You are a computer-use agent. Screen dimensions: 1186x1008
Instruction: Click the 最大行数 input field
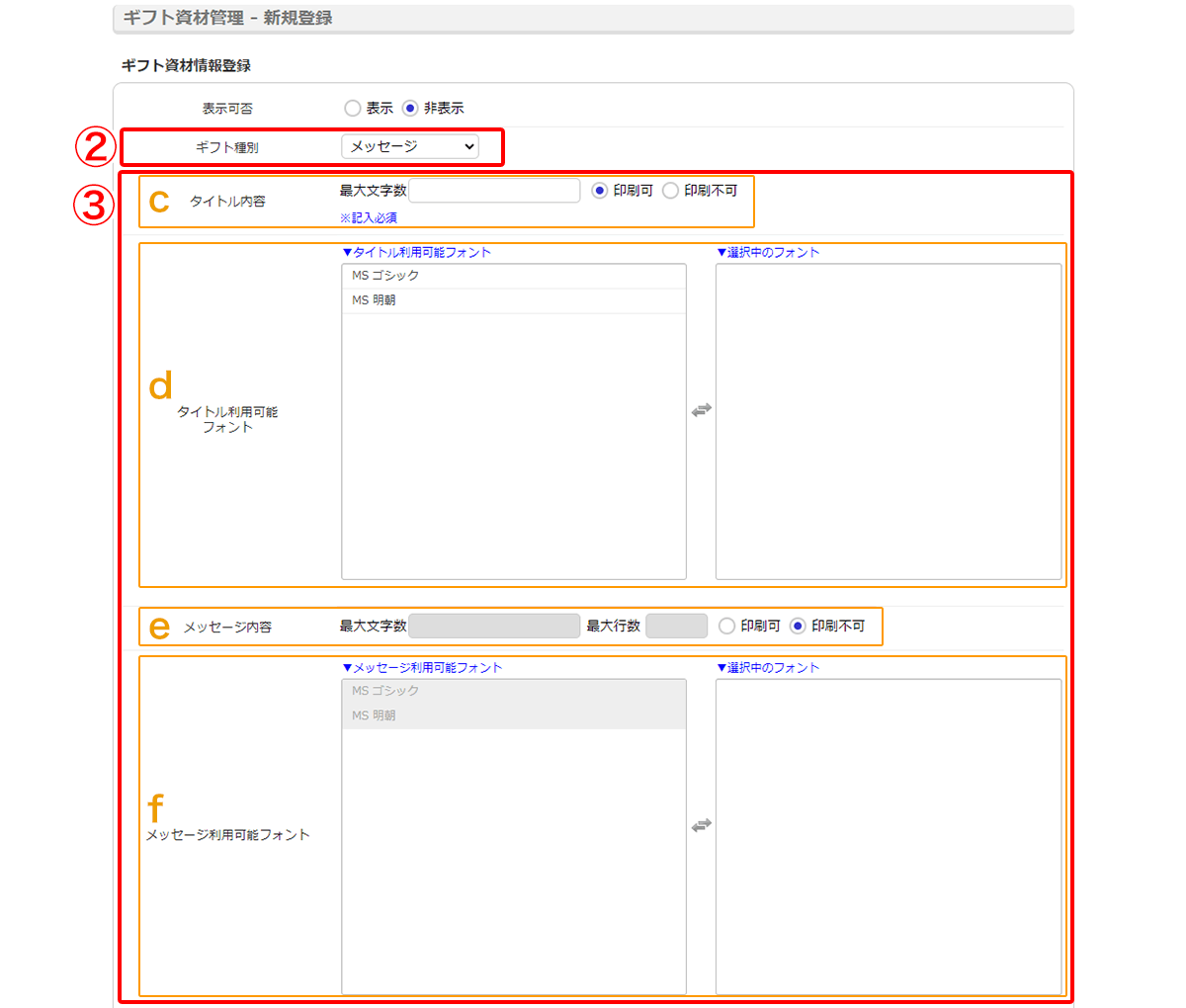click(x=676, y=626)
